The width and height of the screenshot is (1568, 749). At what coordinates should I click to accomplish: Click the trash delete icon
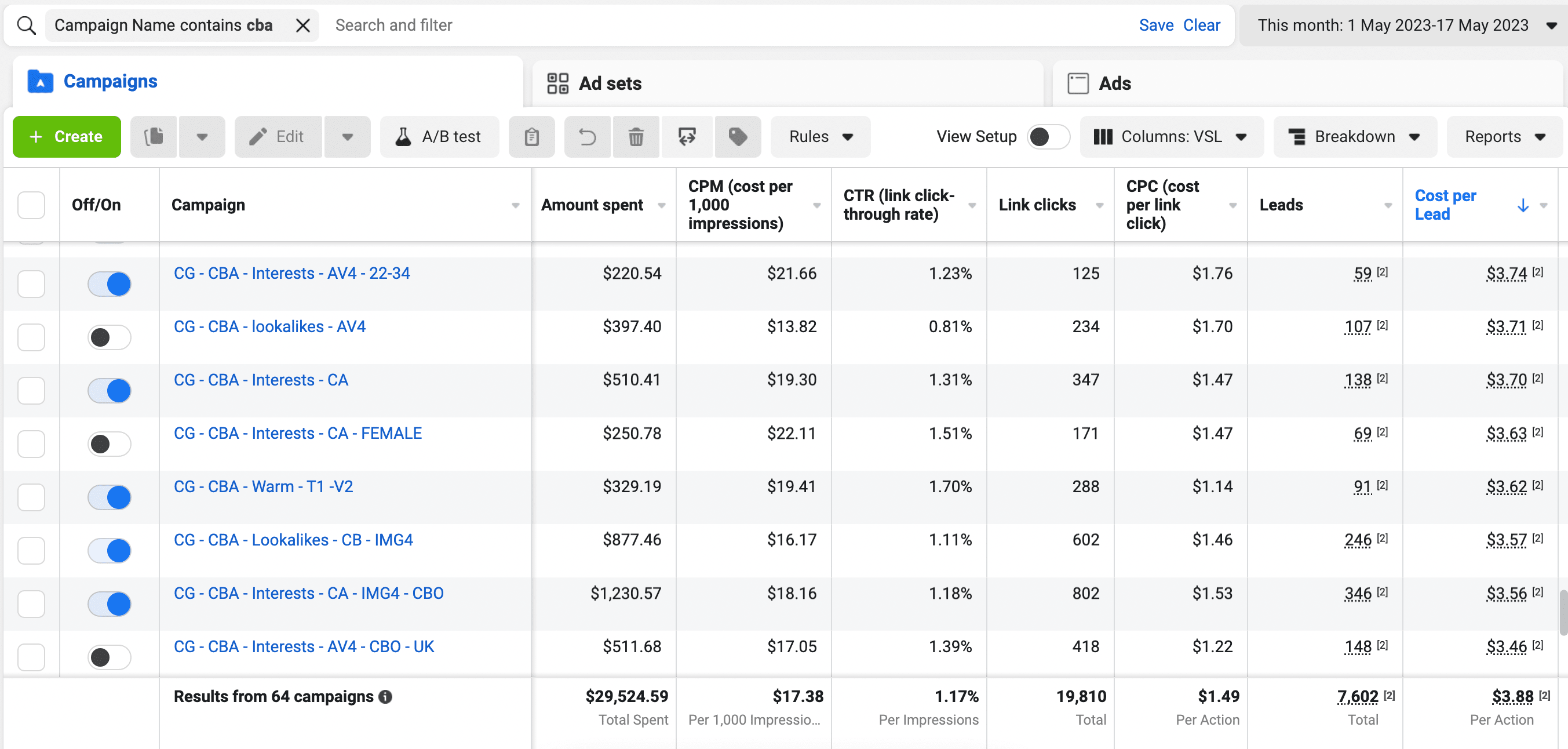(x=636, y=136)
